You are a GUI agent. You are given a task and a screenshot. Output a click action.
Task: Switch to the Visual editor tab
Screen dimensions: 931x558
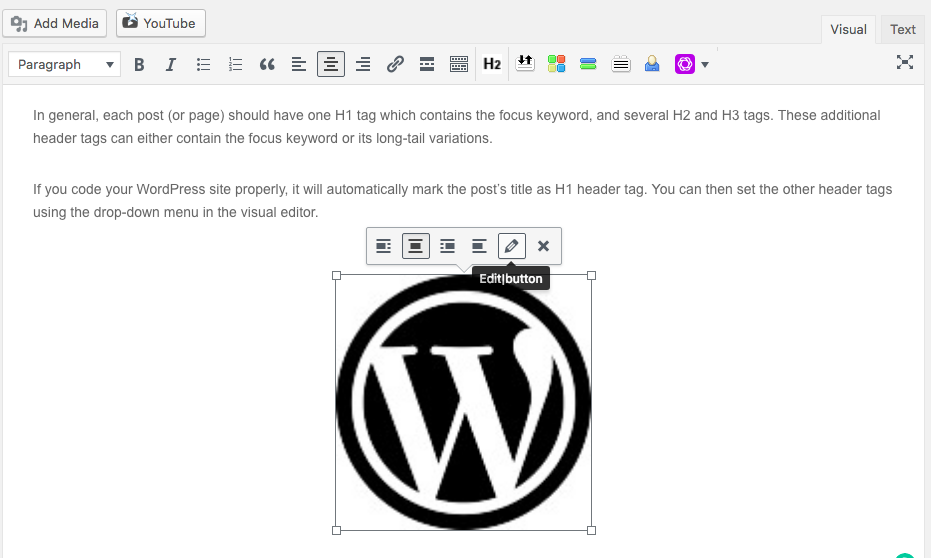tap(848, 30)
